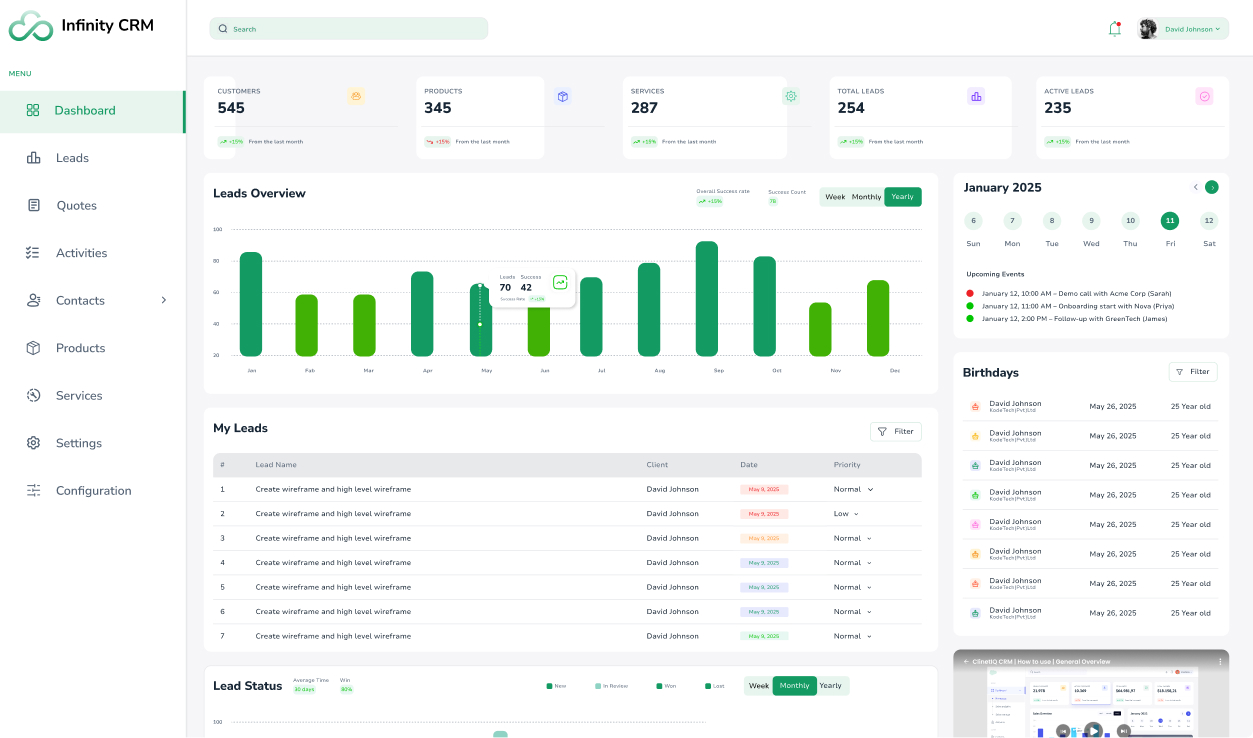1253x738 pixels.
Task: Click the magnifier icon in search bar
Action: 223,29
